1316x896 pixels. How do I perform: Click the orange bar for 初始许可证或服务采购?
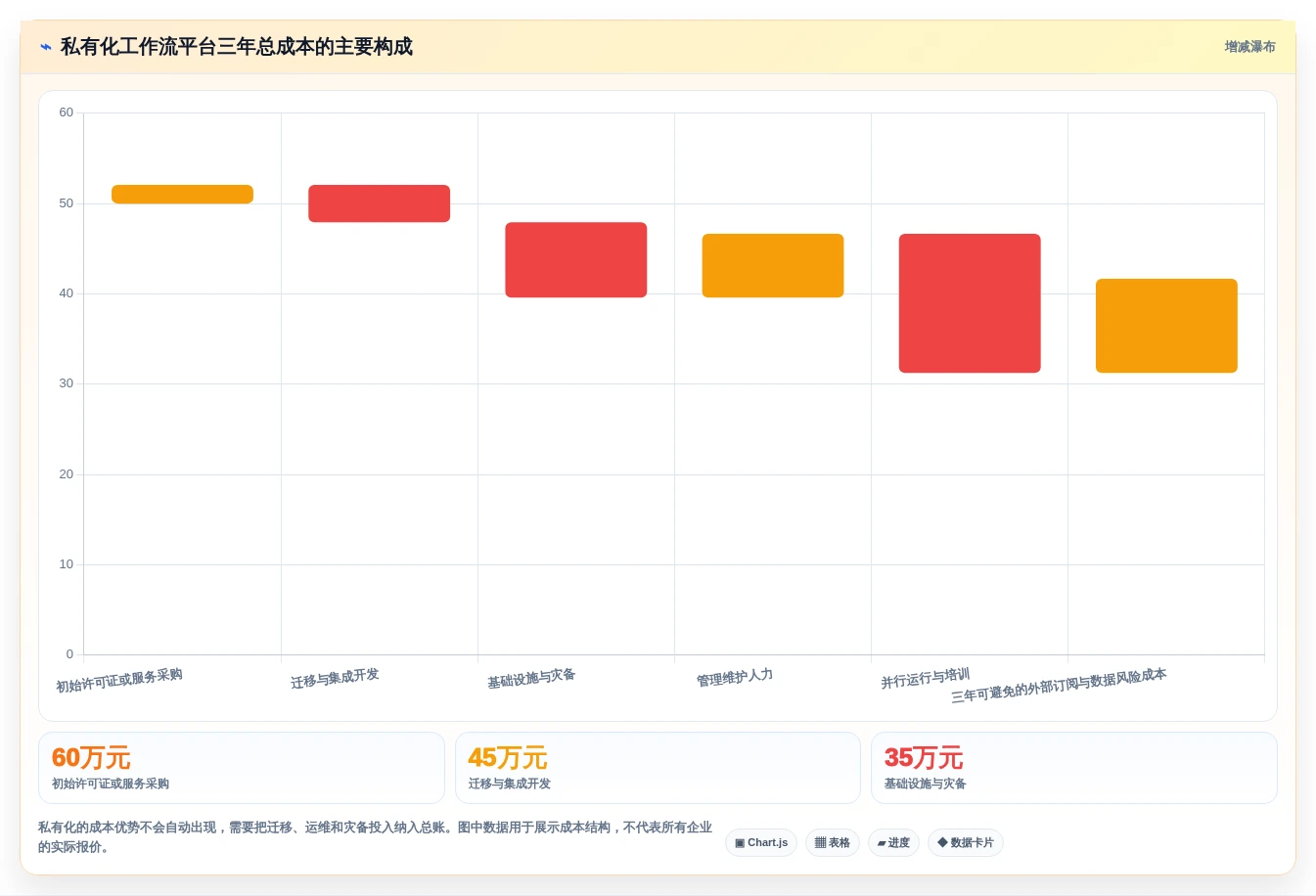tap(182, 194)
